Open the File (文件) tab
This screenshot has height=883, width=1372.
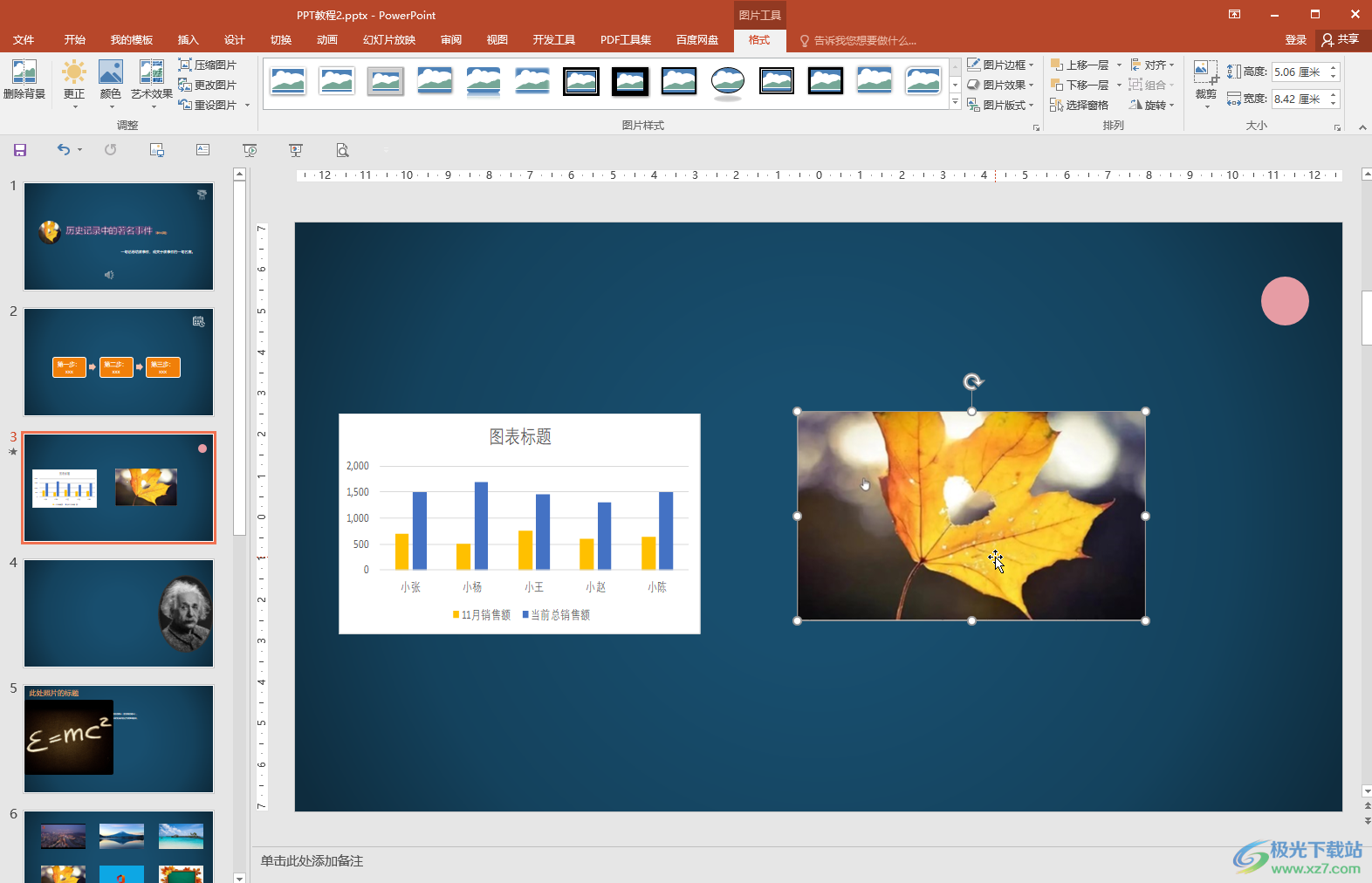[x=24, y=40]
